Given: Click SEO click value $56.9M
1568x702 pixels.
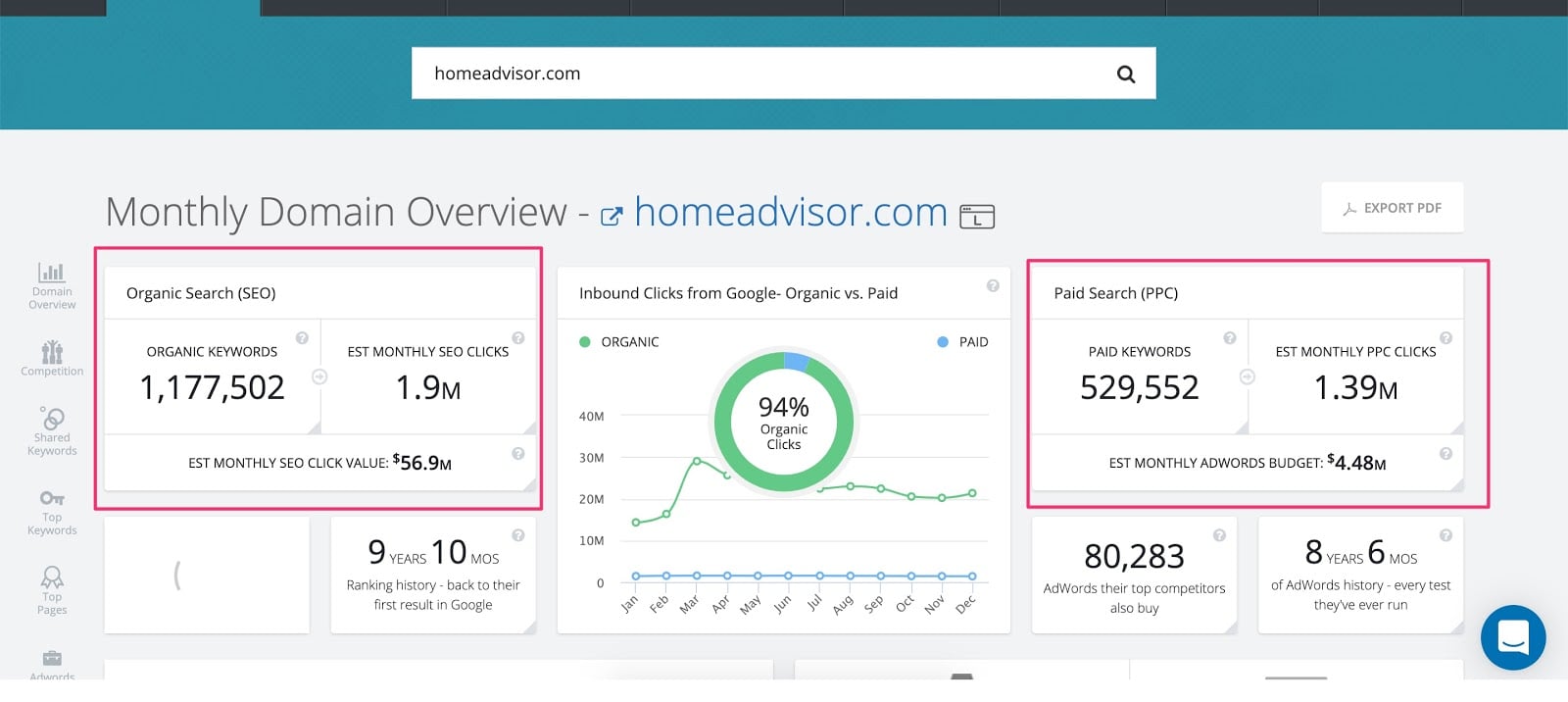Looking at the screenshot, I should [422, 462].
